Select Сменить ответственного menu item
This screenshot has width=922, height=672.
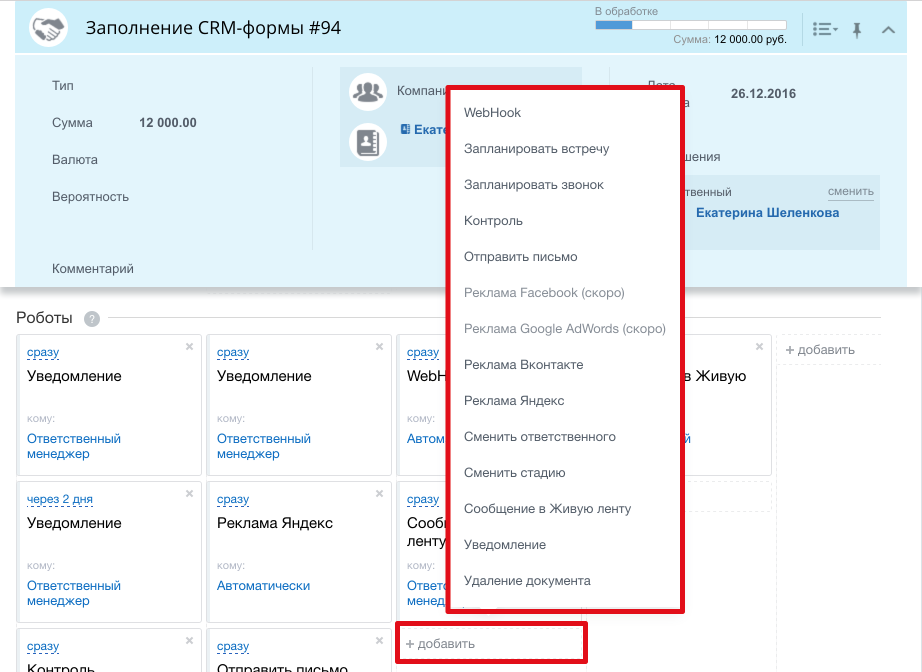point(540,437)
